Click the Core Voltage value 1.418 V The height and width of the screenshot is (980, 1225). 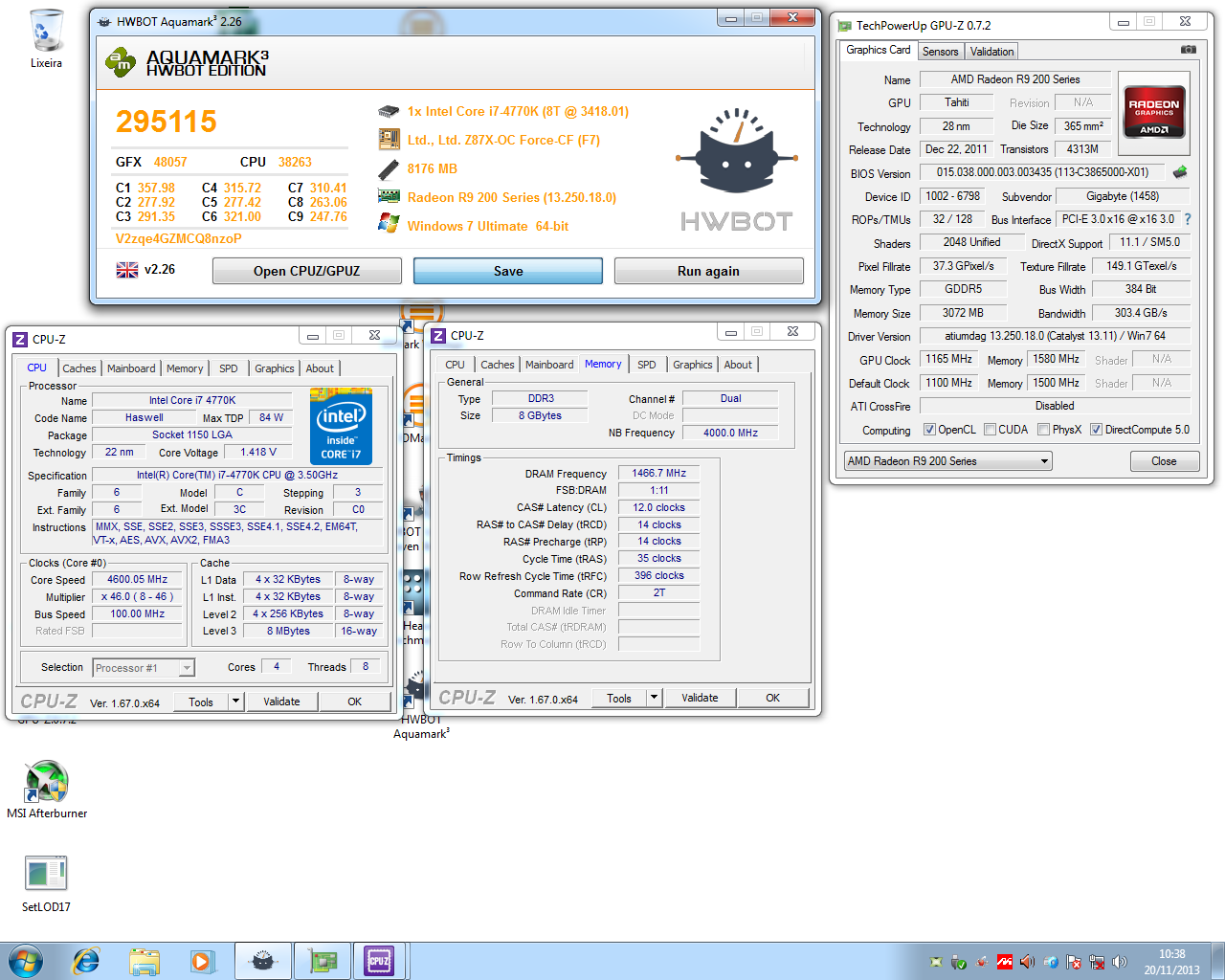coord(258,452)
